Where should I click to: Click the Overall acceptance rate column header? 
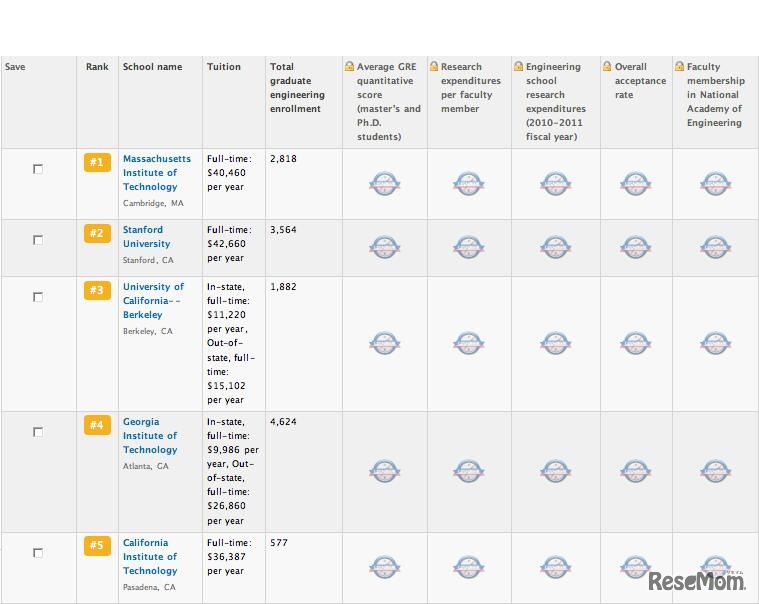[x=640, y=81]
